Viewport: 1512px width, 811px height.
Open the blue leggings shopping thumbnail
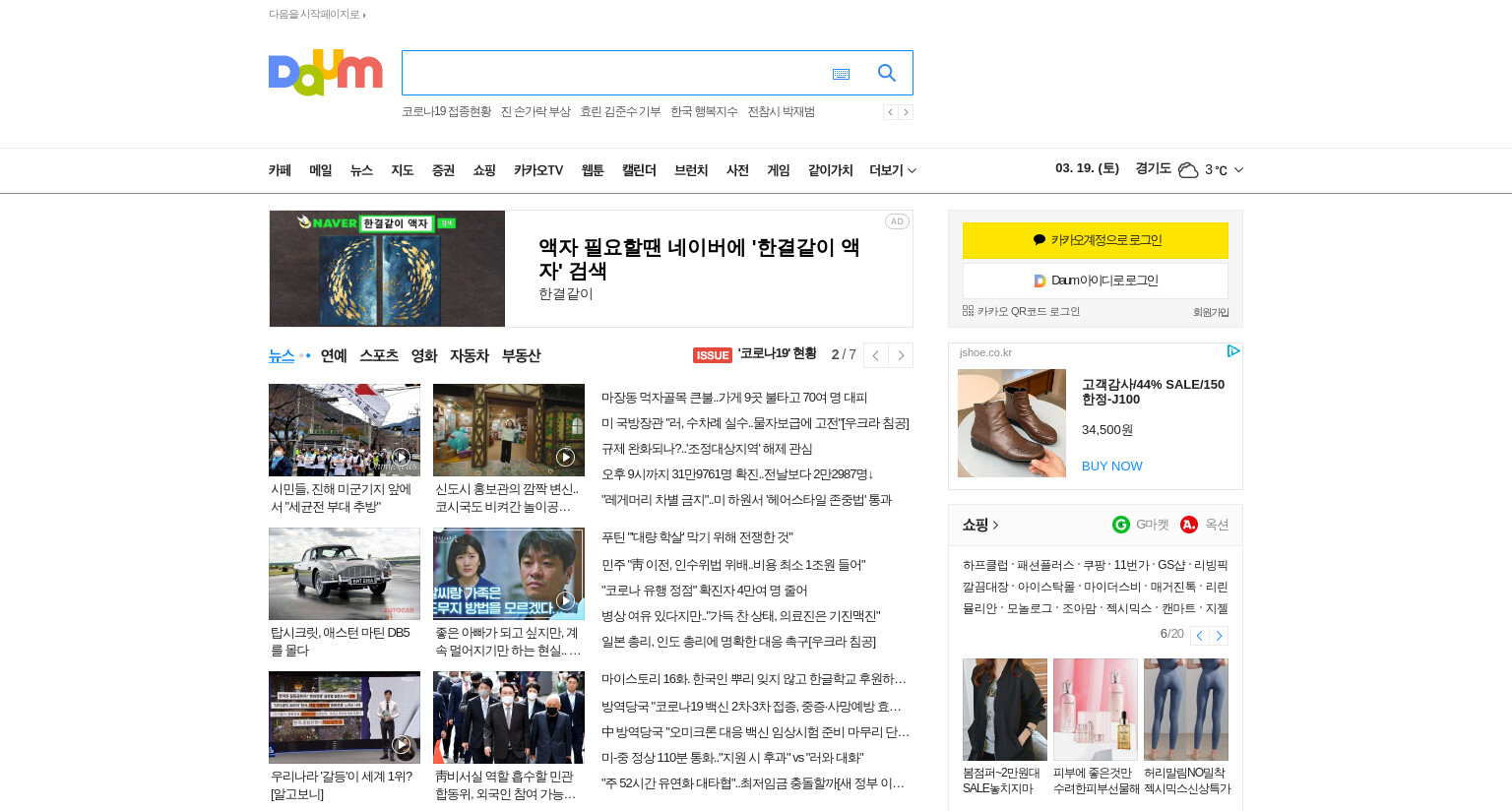coord(1186,710)
